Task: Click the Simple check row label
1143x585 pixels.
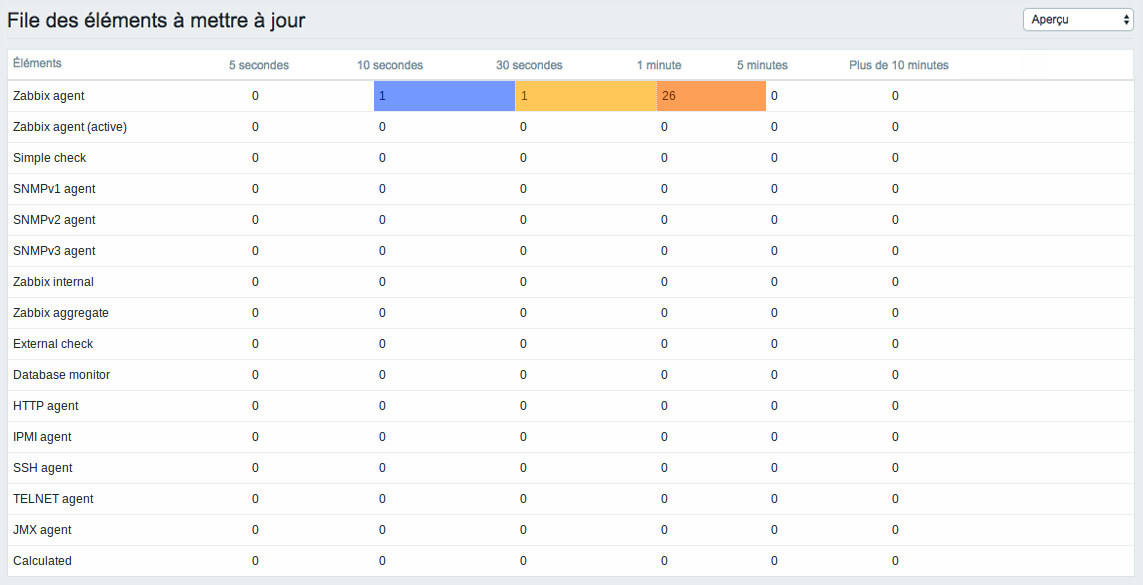Action: click(50, 157)
